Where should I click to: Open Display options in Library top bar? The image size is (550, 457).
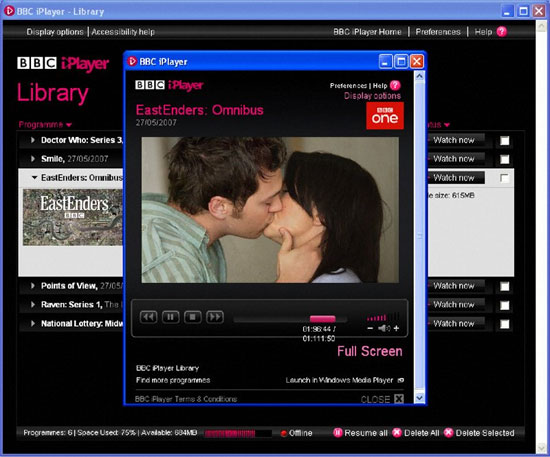click(x=55, y=32)
